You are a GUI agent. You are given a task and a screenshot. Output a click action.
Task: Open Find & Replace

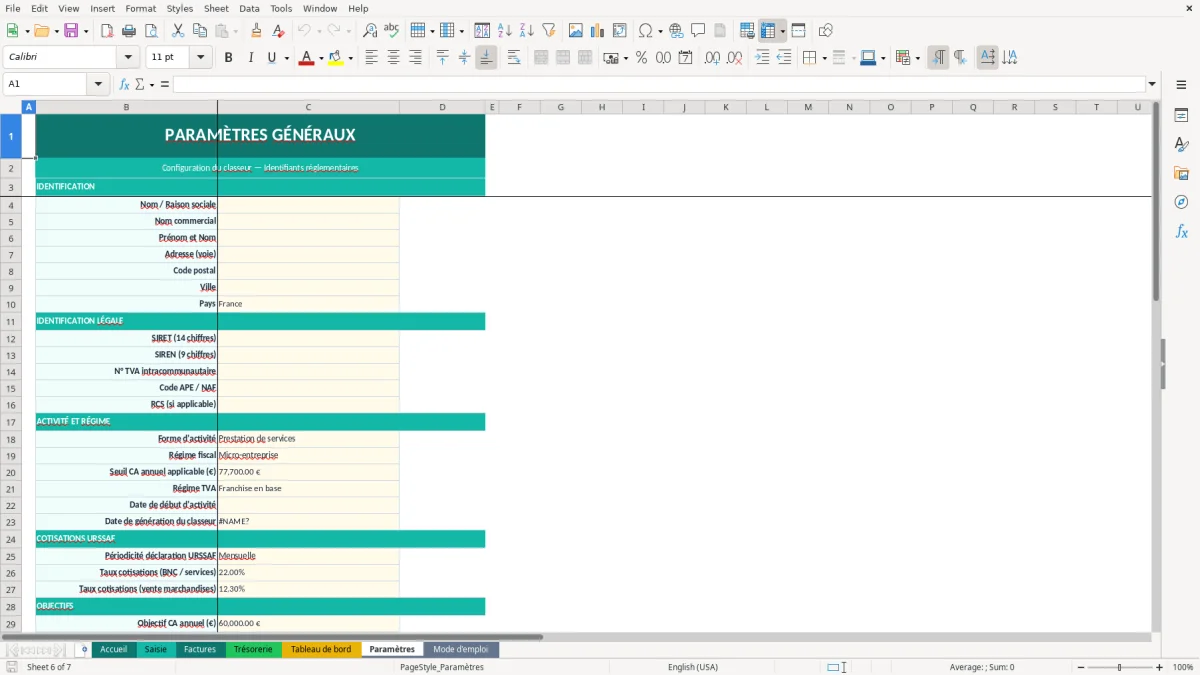[x=370, y=31]
